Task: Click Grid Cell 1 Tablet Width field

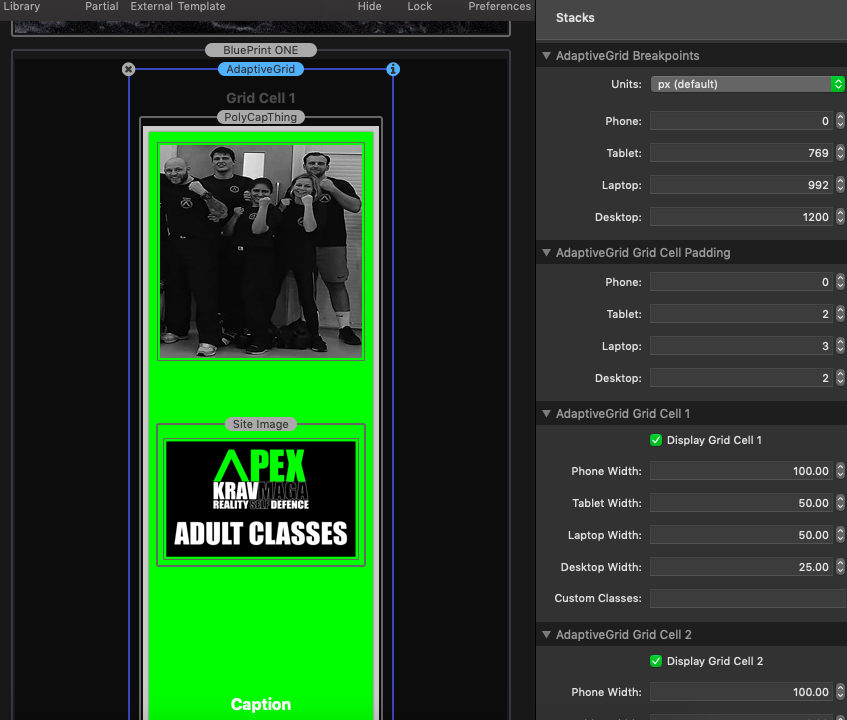Action: [x=741, y=503]
